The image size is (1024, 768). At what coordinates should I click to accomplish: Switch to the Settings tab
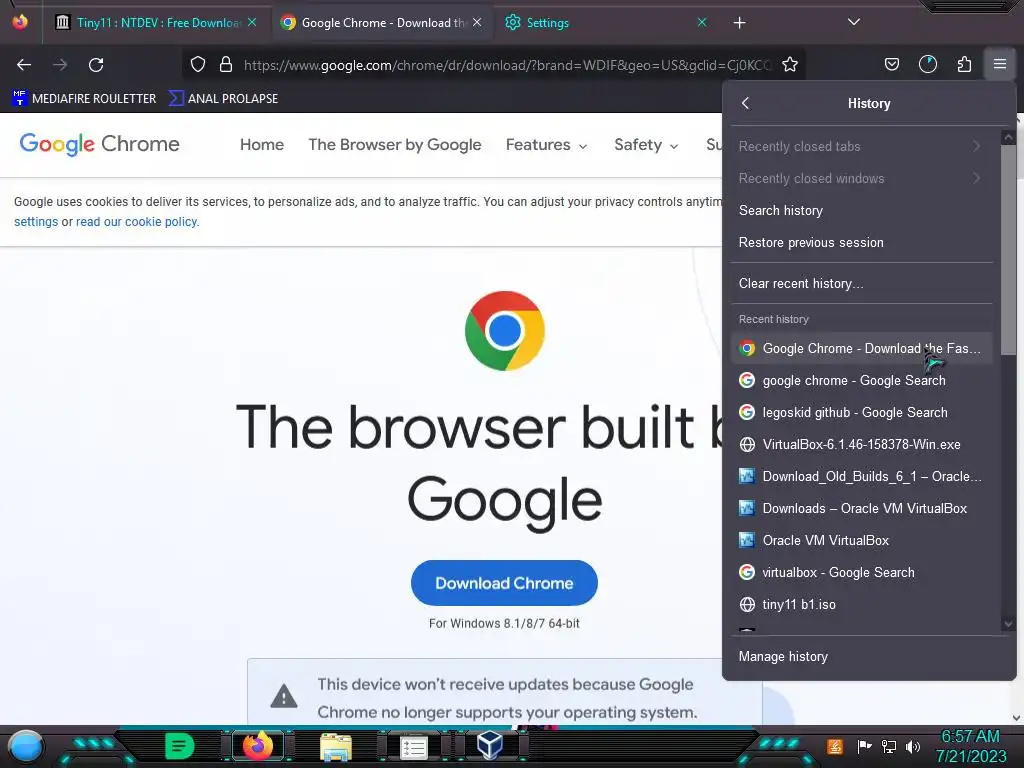click(x=607, y=22)
